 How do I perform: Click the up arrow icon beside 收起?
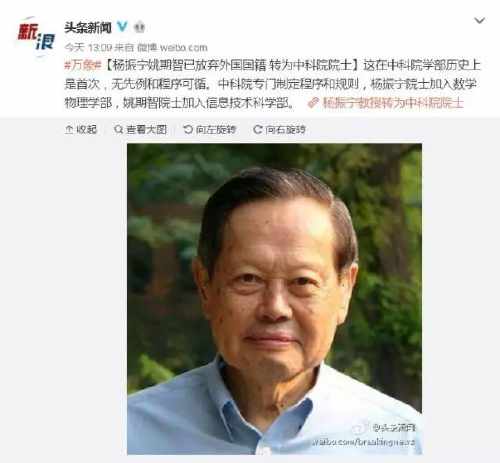coord(69,129)
